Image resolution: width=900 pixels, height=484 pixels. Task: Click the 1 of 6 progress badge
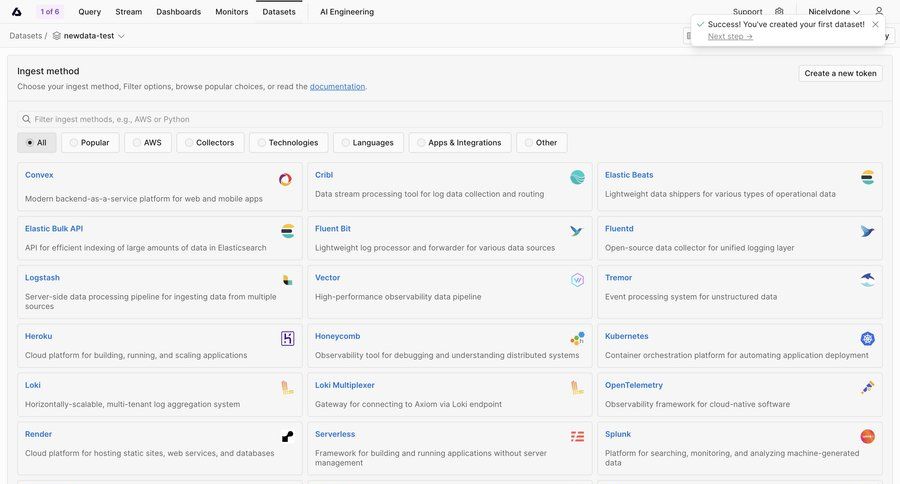pos(50,11)
